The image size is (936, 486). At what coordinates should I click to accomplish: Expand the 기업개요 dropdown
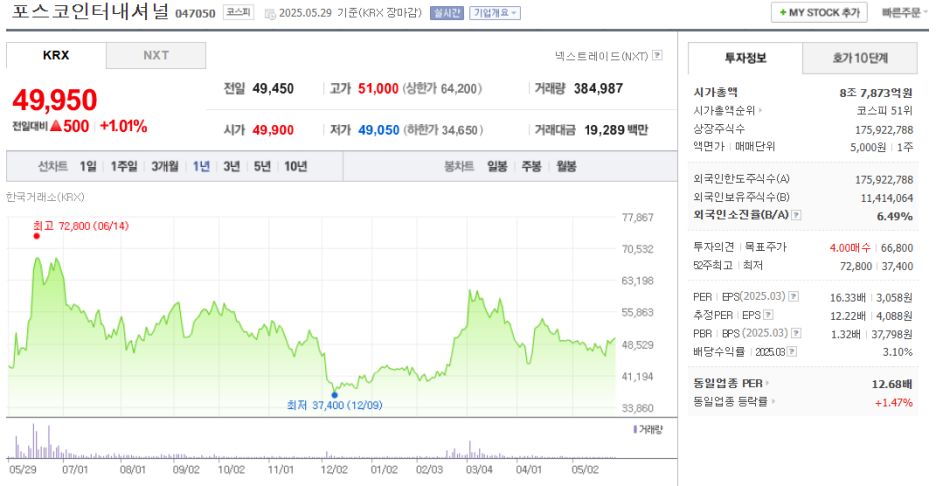click(x=495, y=13)
